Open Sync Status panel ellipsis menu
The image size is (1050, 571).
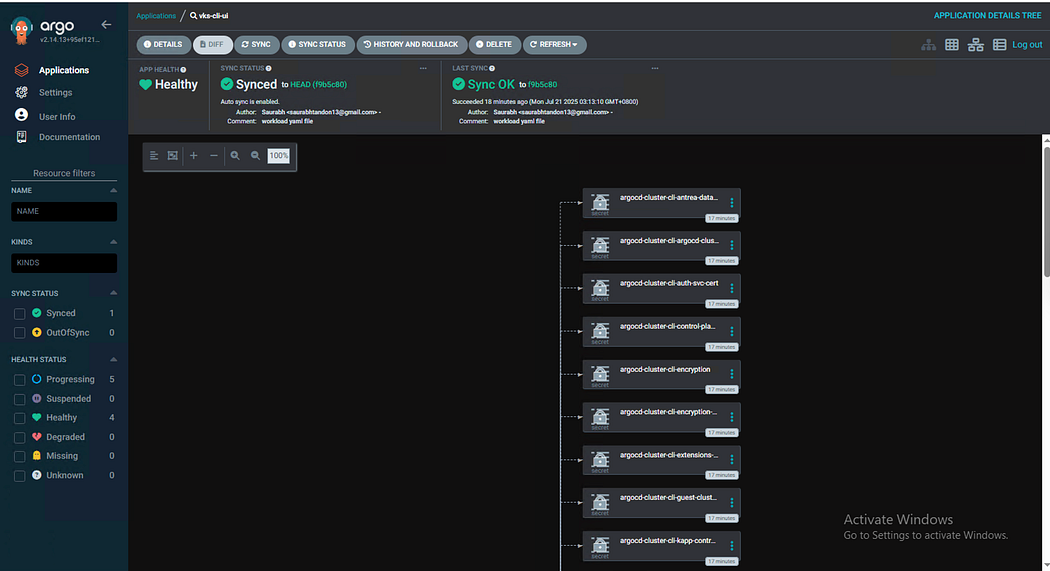coord(423,68)
